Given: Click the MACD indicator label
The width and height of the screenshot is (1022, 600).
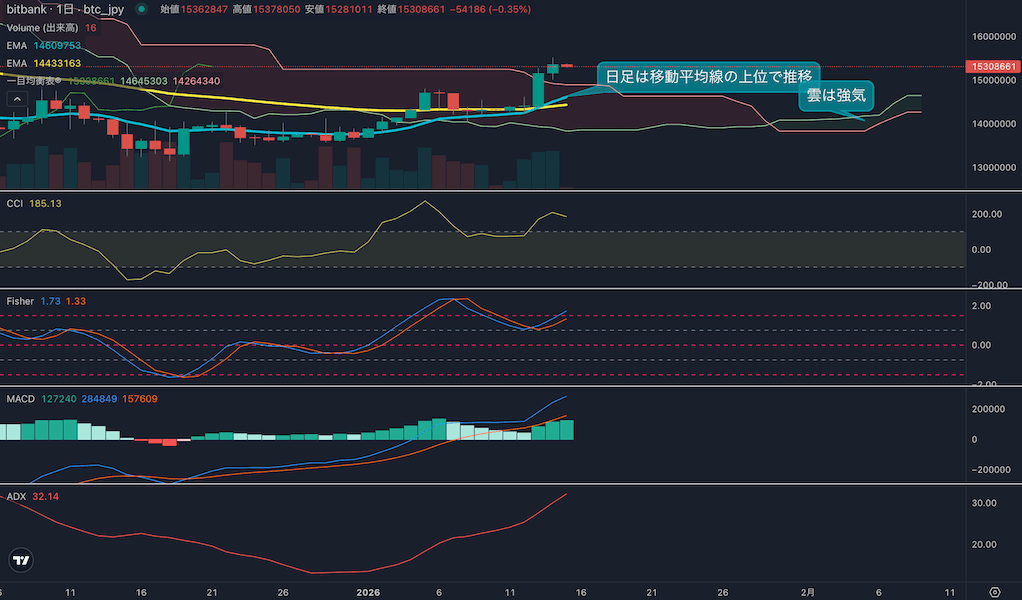Looking at the screenshot, I should (x=20, y=399).
